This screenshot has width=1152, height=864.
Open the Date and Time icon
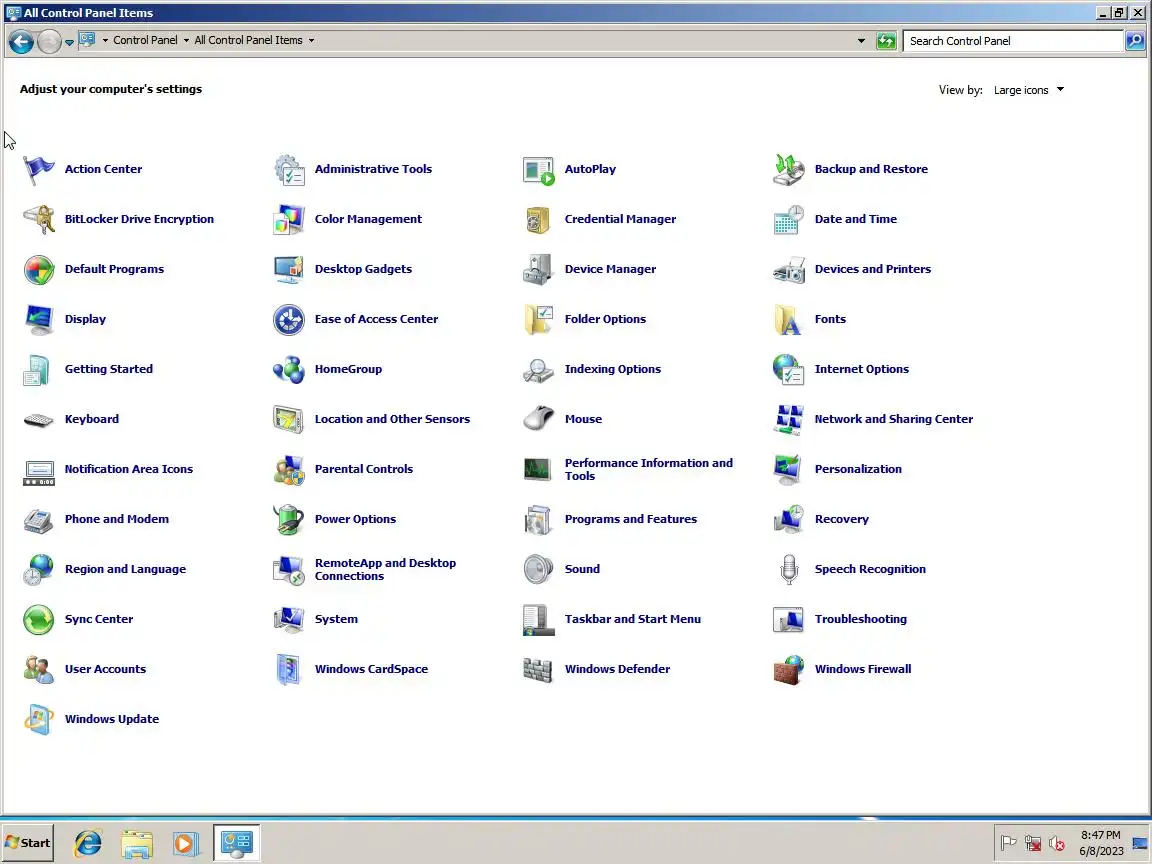[789, 220]
